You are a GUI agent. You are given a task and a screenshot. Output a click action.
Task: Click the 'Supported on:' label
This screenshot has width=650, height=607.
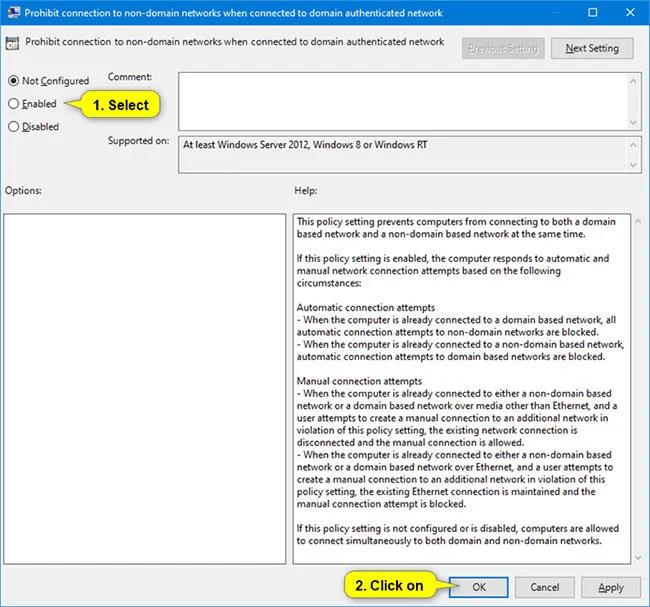(138, 141)
